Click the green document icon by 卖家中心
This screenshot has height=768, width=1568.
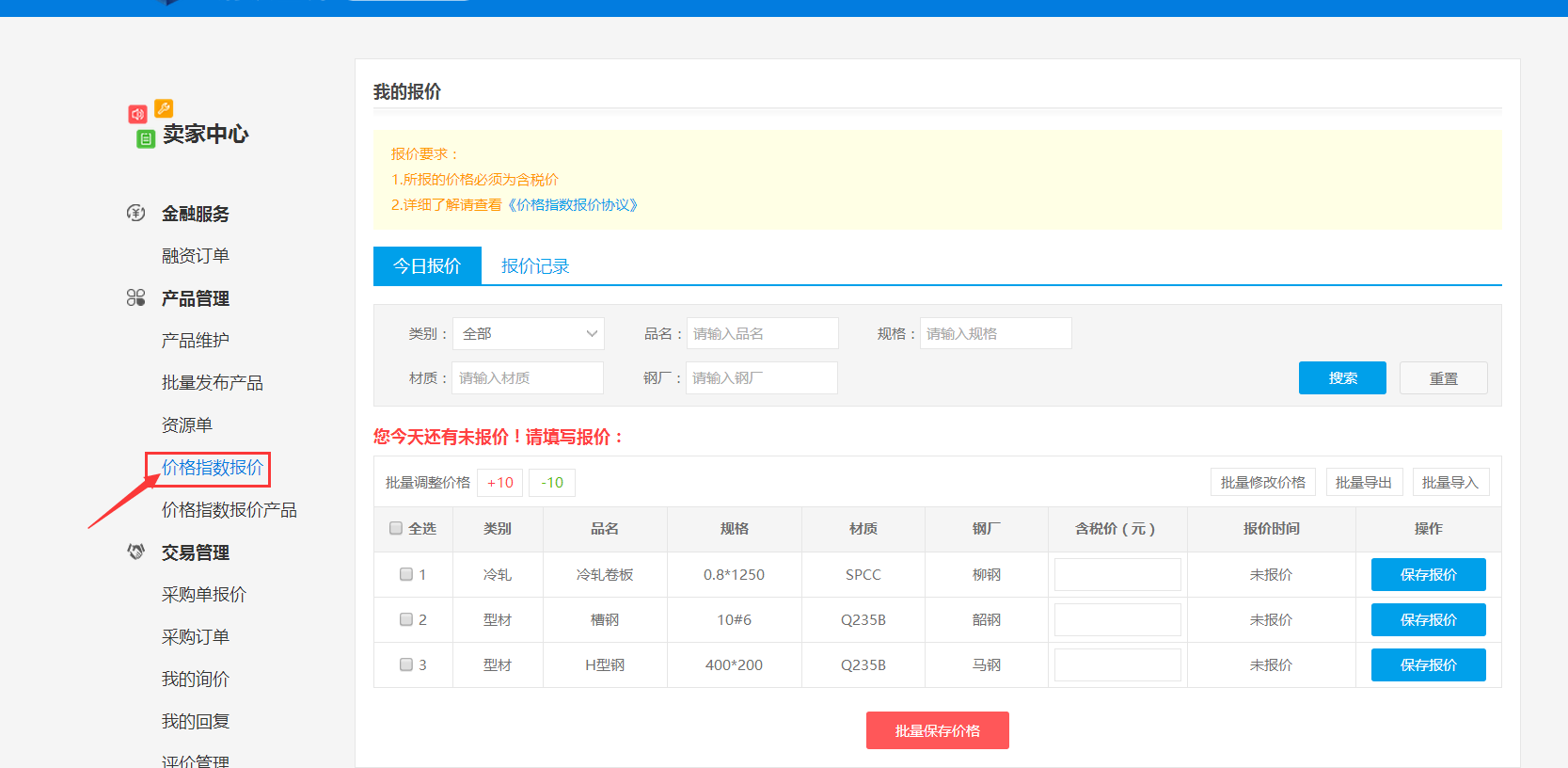click(146, 139)
